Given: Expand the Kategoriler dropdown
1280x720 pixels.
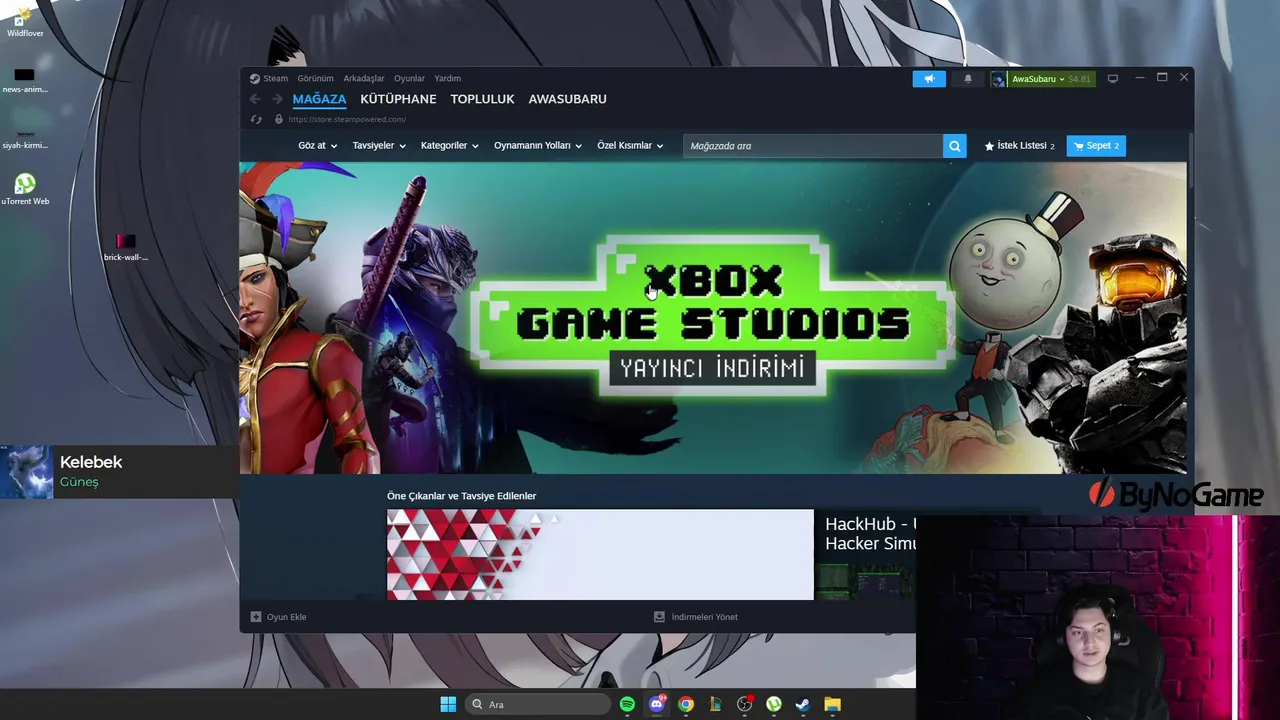Looking at the screenshot, I should click(450, 146).
